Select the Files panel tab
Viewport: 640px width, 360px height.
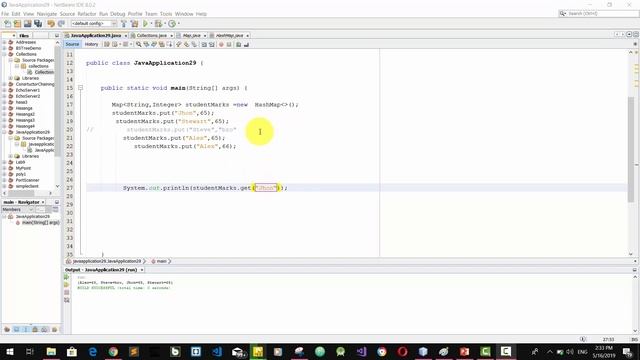point(24,36)
